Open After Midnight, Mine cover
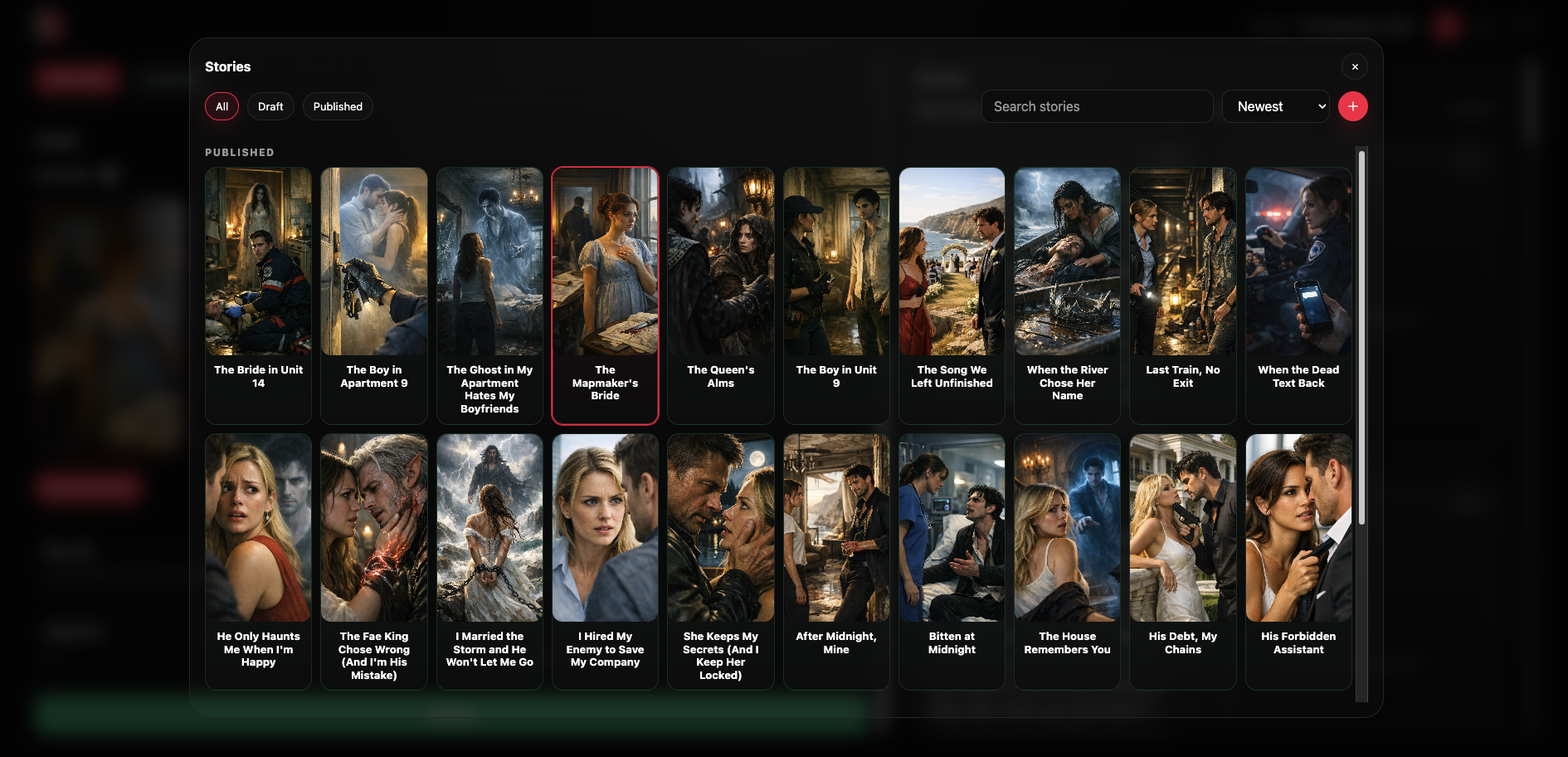Viewport: 1568px width, 757px height. (836, 528)
